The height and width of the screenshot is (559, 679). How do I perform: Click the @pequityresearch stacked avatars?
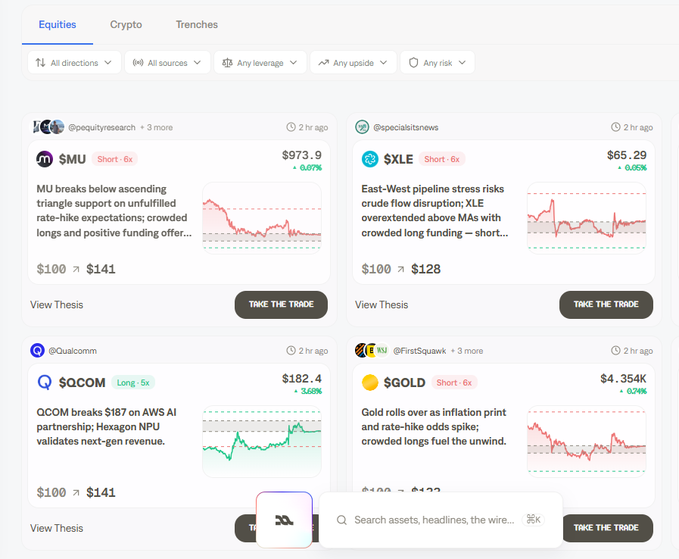48,127
